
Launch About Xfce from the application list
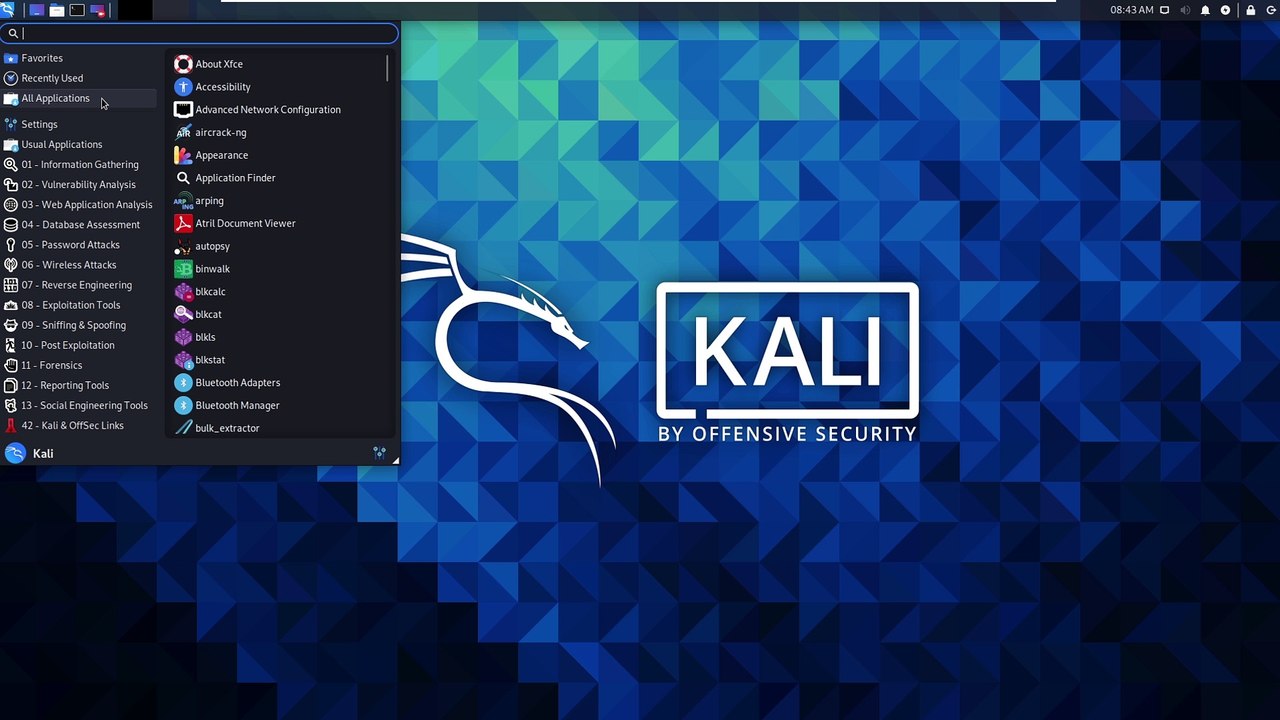276,64
